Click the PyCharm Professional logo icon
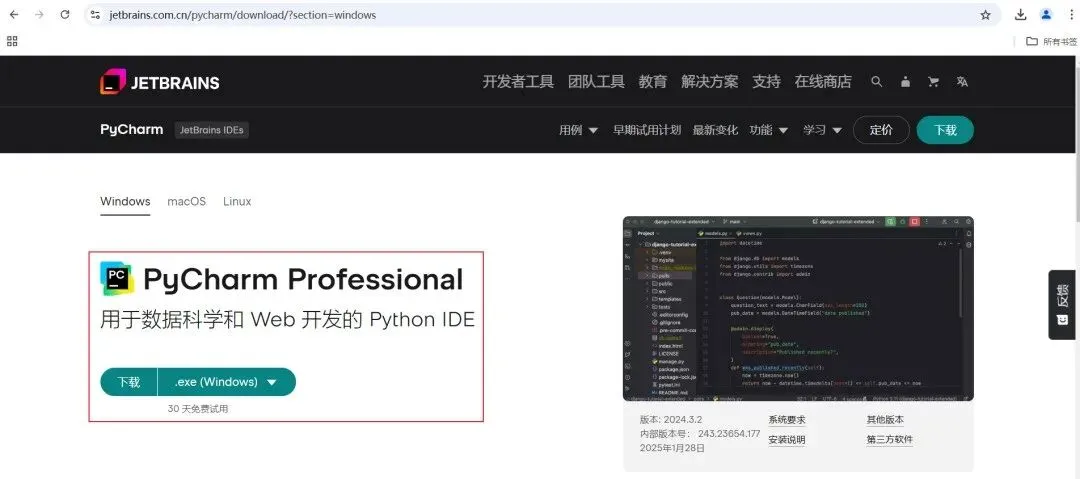The width and height of the screenshot is (1080, 479). point(117,278)
